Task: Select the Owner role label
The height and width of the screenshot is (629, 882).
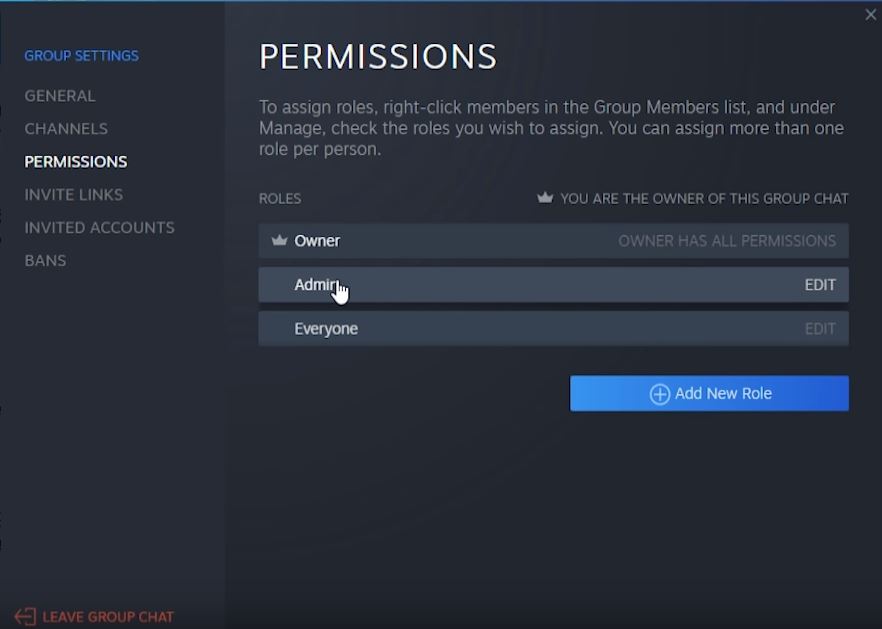Action: (x=317, y=241)
